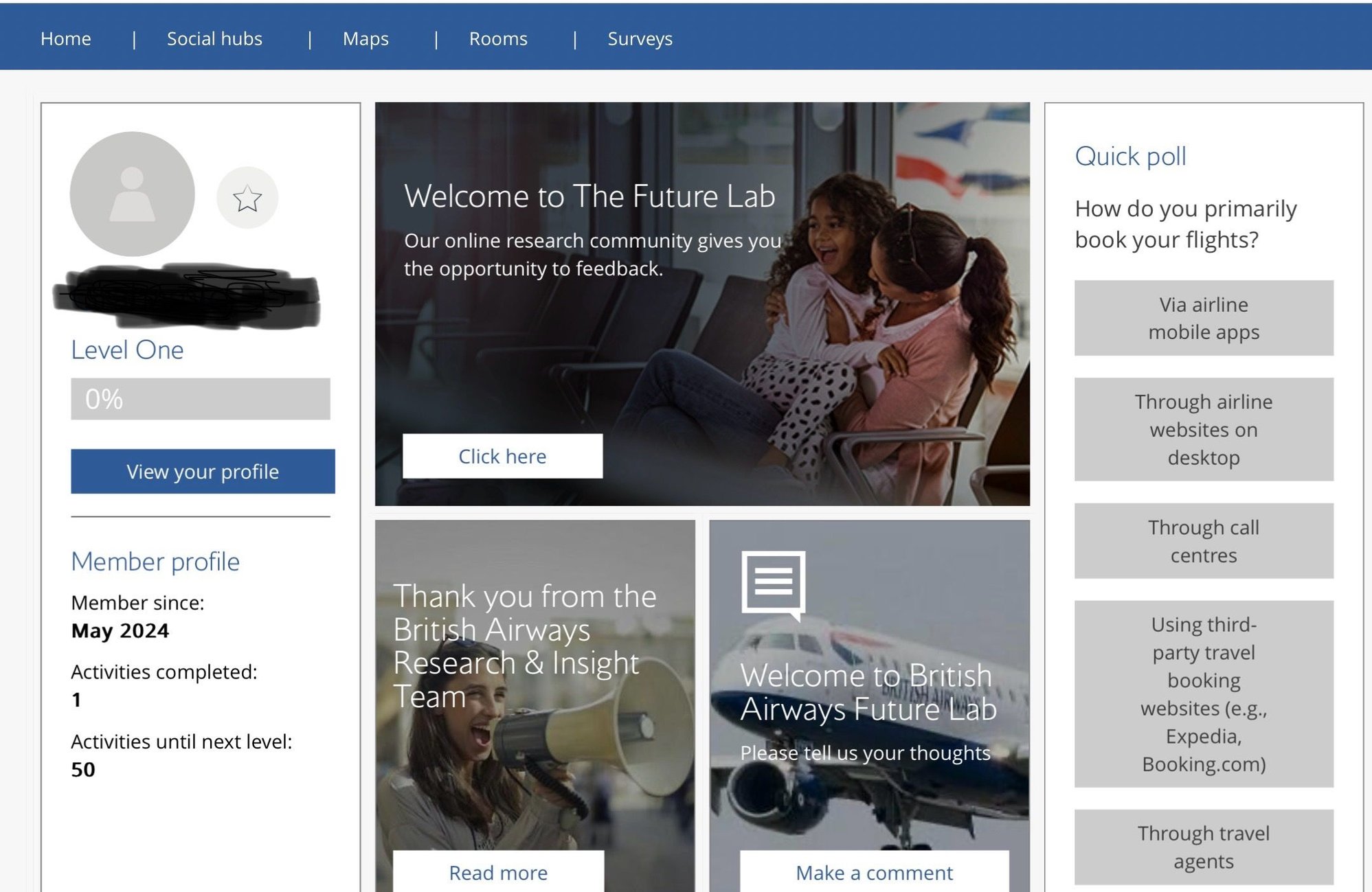Read more about the Research & Insight Team
Screen dimensions: 1372x892
coord(497,872)
